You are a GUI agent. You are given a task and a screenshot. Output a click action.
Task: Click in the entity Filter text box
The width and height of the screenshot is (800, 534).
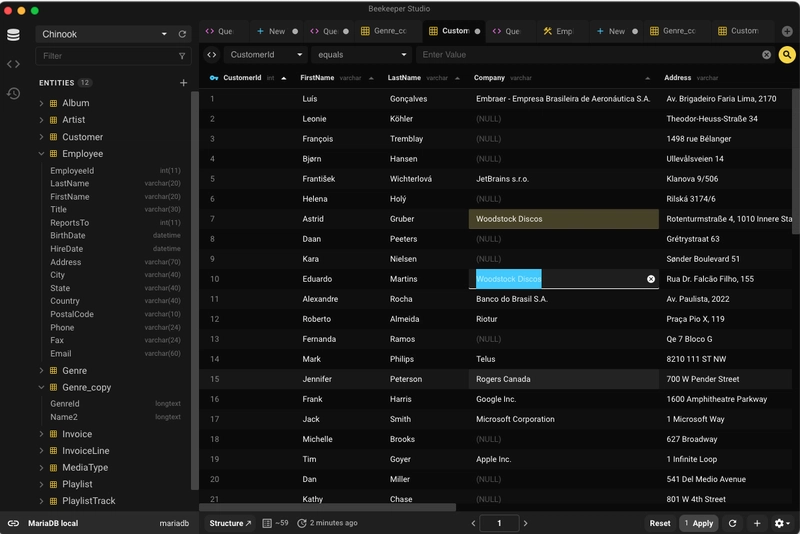point(106,56)
